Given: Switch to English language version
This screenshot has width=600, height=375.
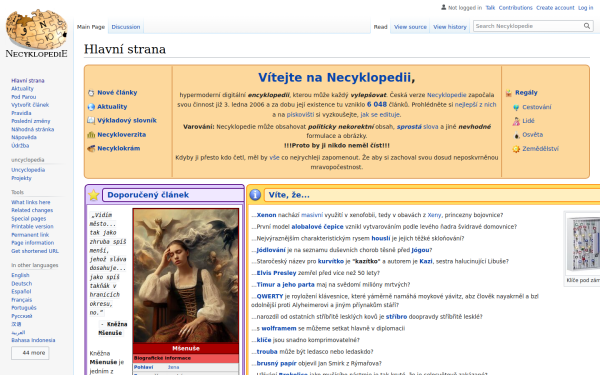Looking at the screenshot, I should (x=20, y=276).
